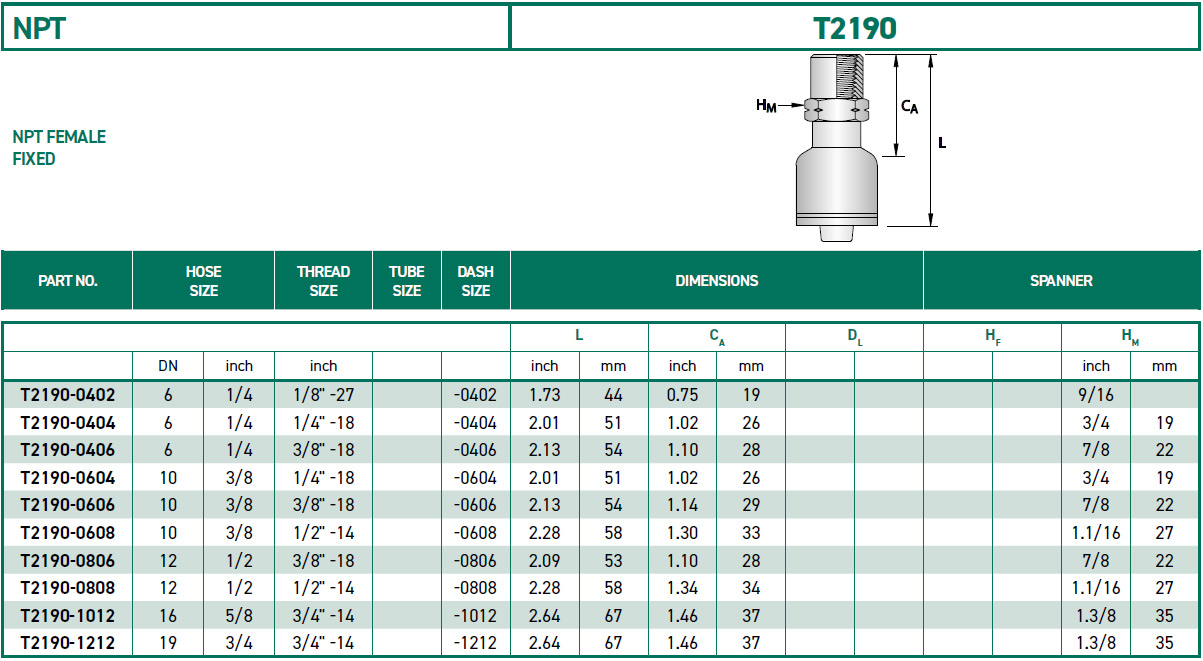Click DN value 16

pos(168,615)
